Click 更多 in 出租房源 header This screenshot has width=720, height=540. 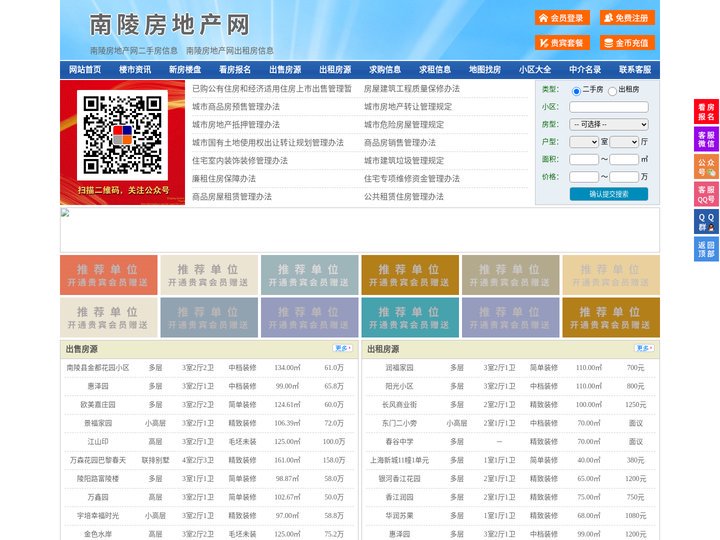(644, 348)
